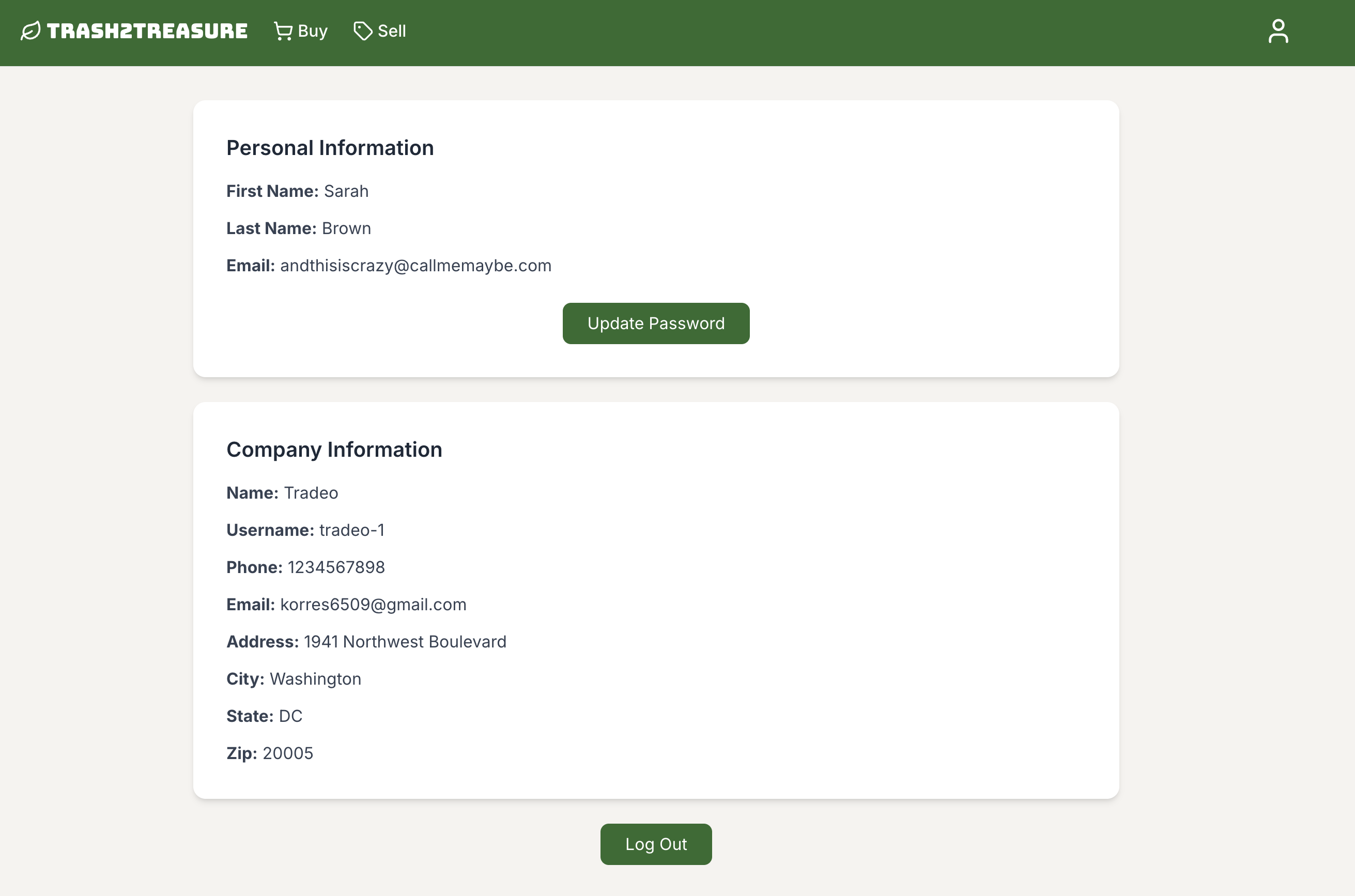Screen dimensions: 1355x896
Task: Click the last name Brown
Action: [x=346, y=228]
